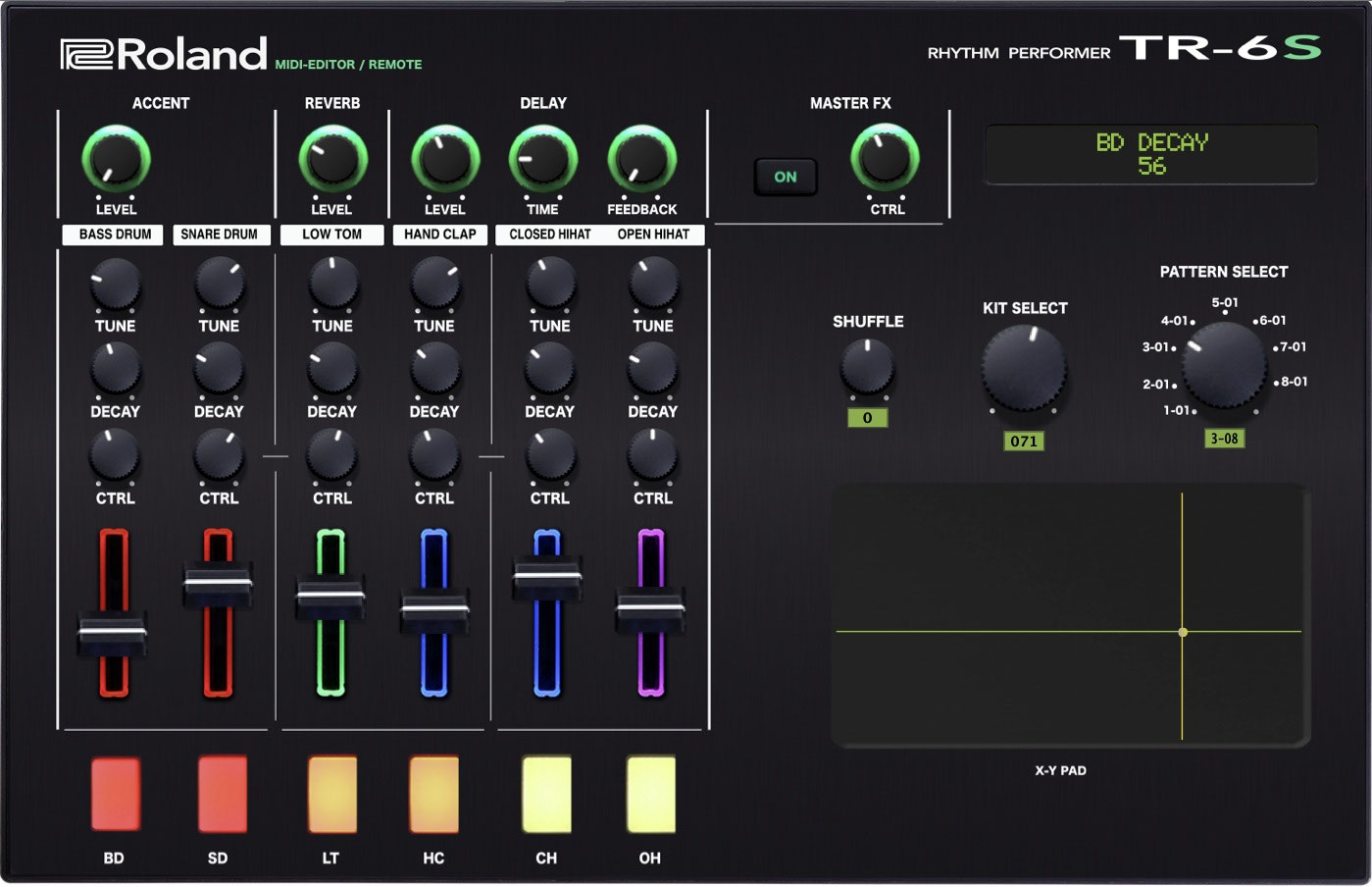Click the BD DECAY display screen
The height and width of the screenshot is (887, 1372).
click(x=1150, y=154)
